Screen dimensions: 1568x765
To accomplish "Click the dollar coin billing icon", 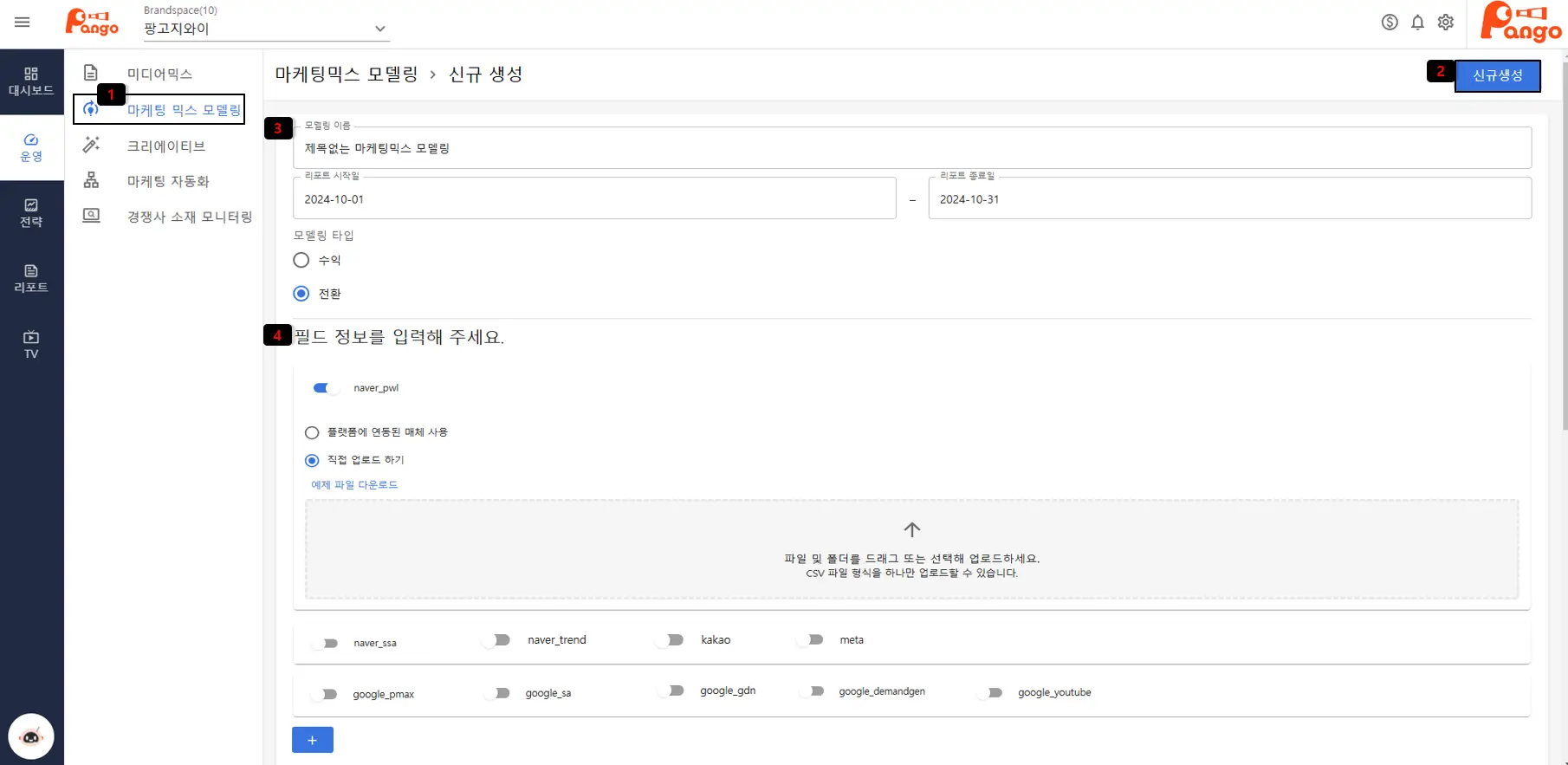I will [1390, 23].
